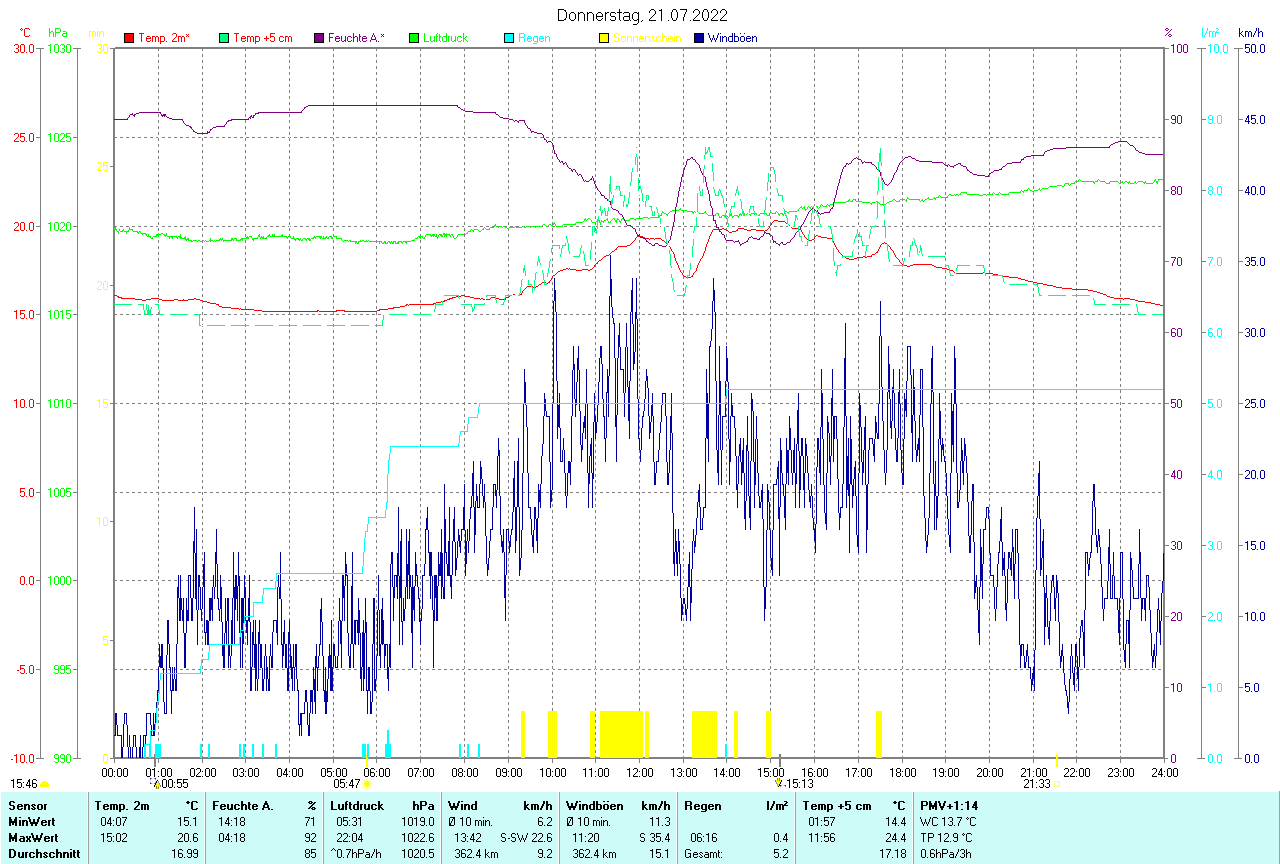Screen dimensions: 1280x864
Task: Click the 'Regen' legend label
Action: (x=534, y=38)
